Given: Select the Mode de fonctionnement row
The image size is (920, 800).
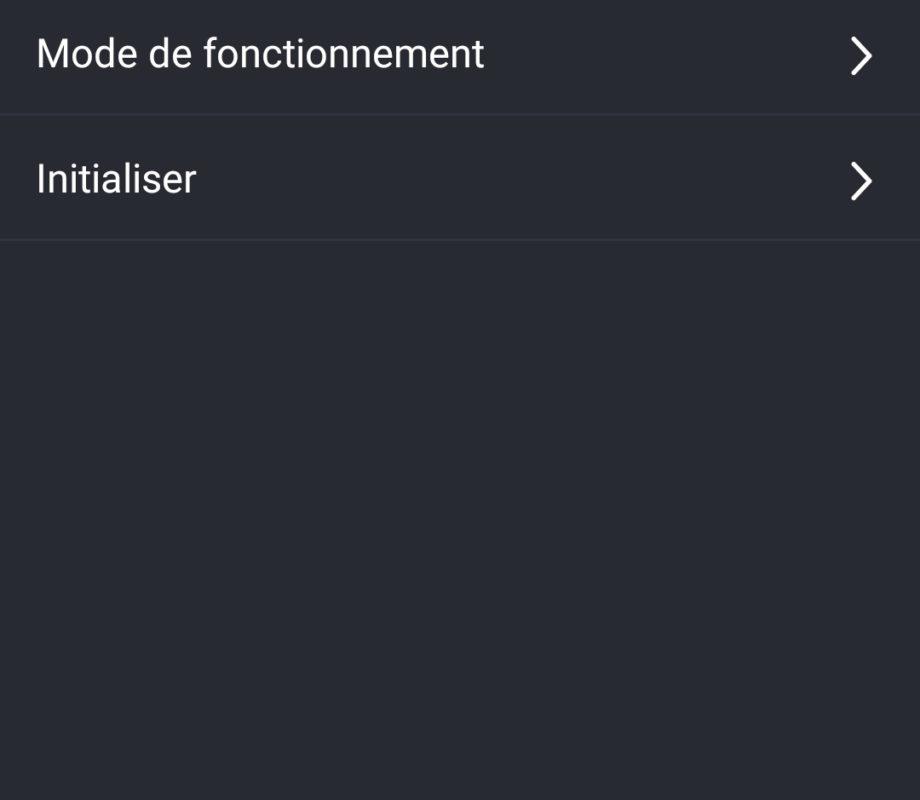Looking at the screenshot, I should coord(460,56).
